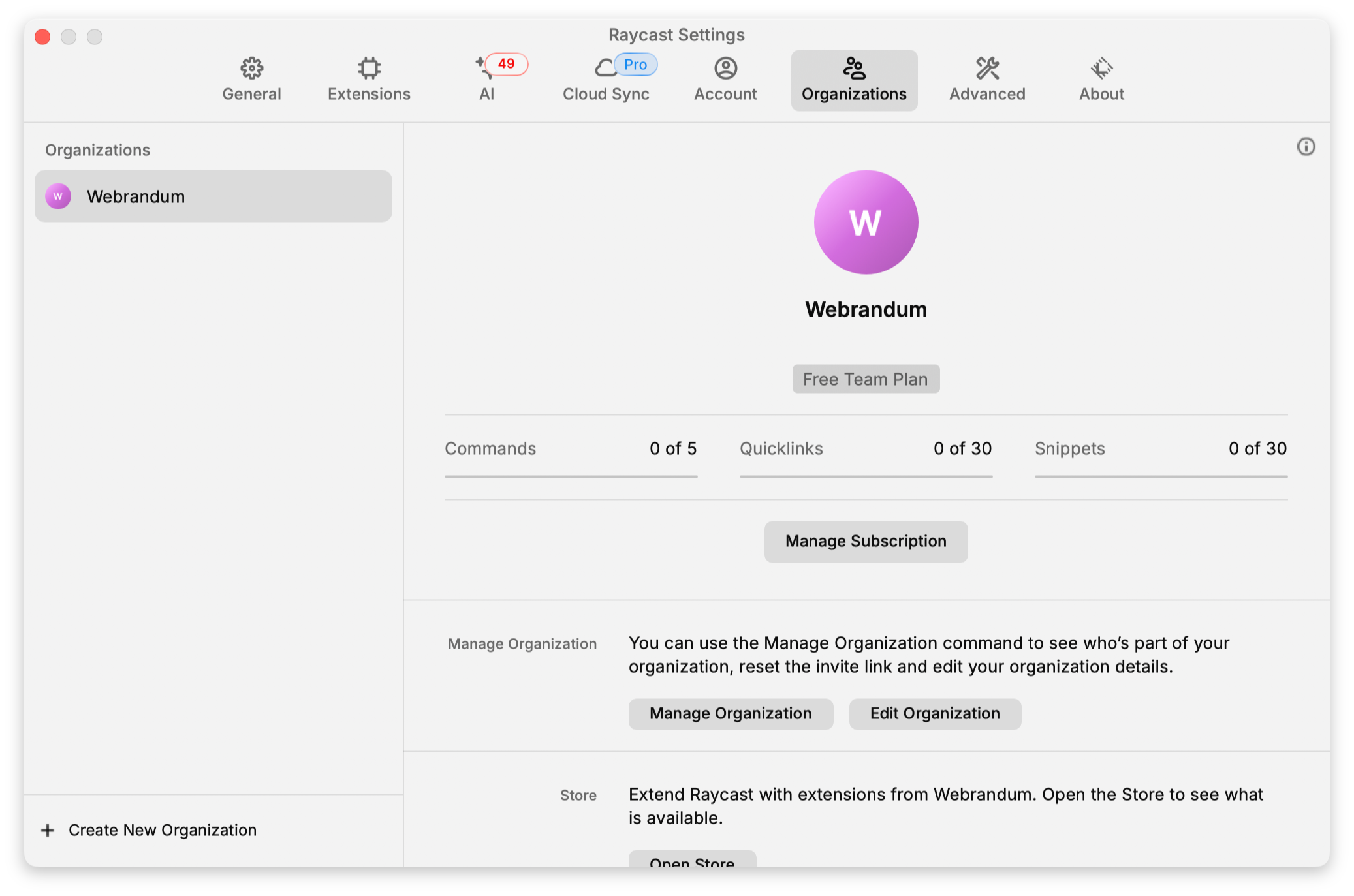Click the info circle icon
Image resolution: width=1354 pixels, height=896 pixels.
pyautogui.click(x=1306, y=147)
